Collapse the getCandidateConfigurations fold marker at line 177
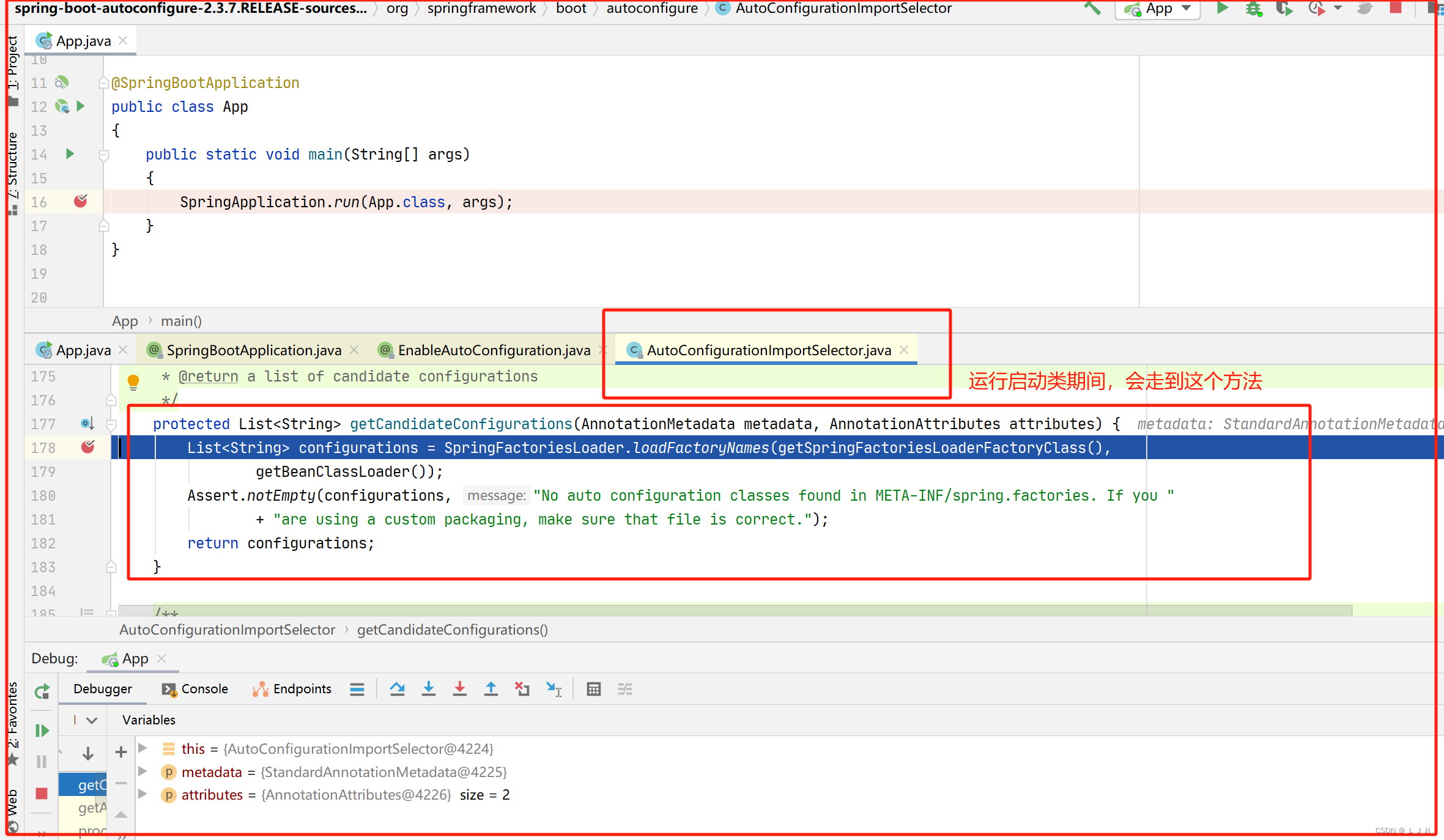 [x=111, y=424]
